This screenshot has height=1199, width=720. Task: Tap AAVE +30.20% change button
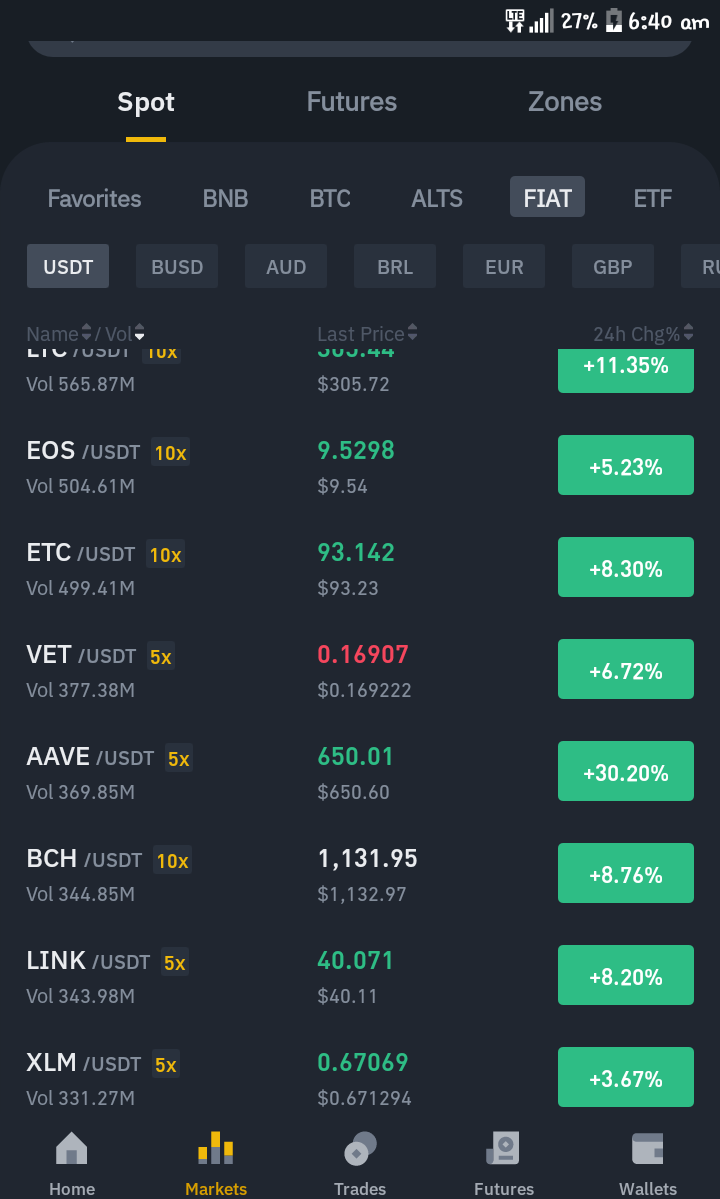(x=626, y=771)
